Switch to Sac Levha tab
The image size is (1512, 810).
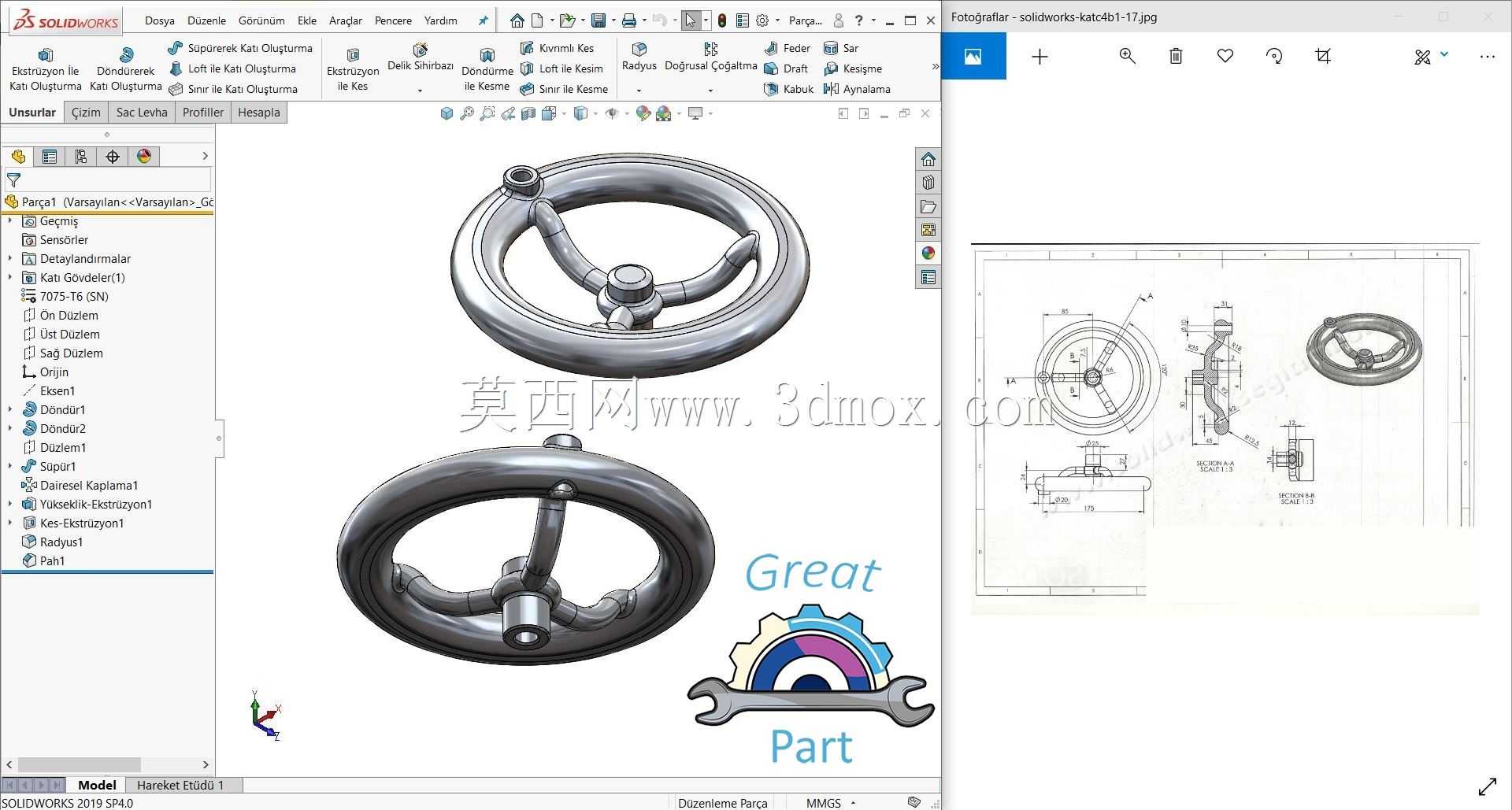(x=142, y=113)
